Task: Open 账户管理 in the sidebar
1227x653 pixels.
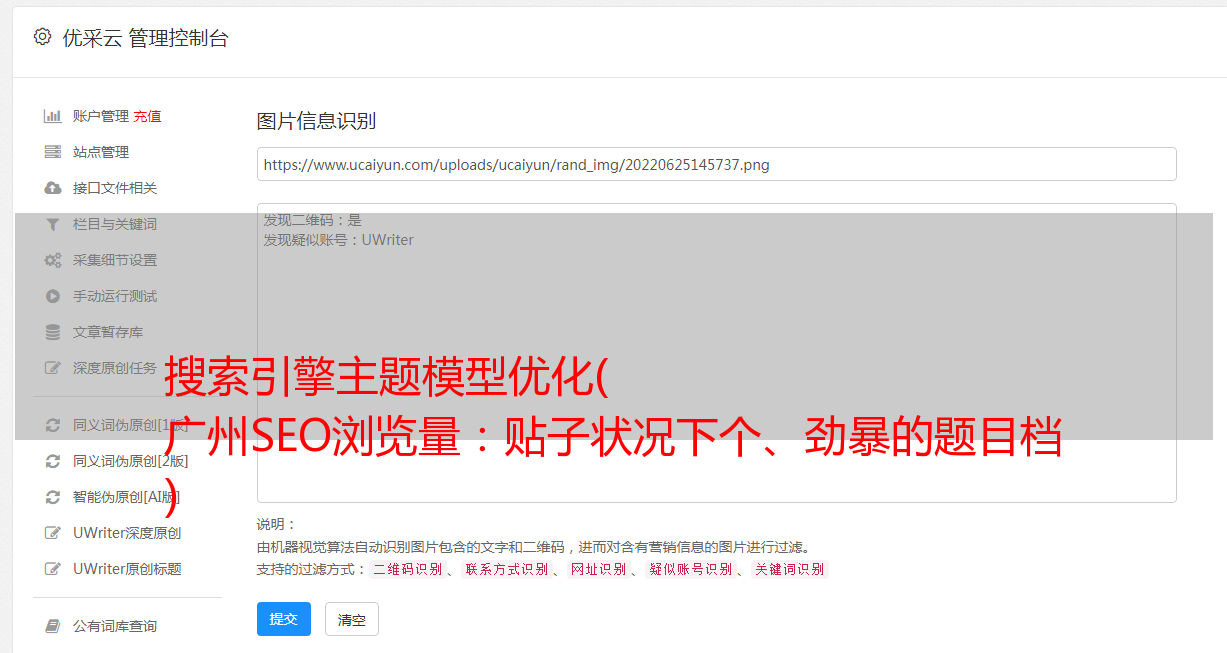Action: click(101, 116)
